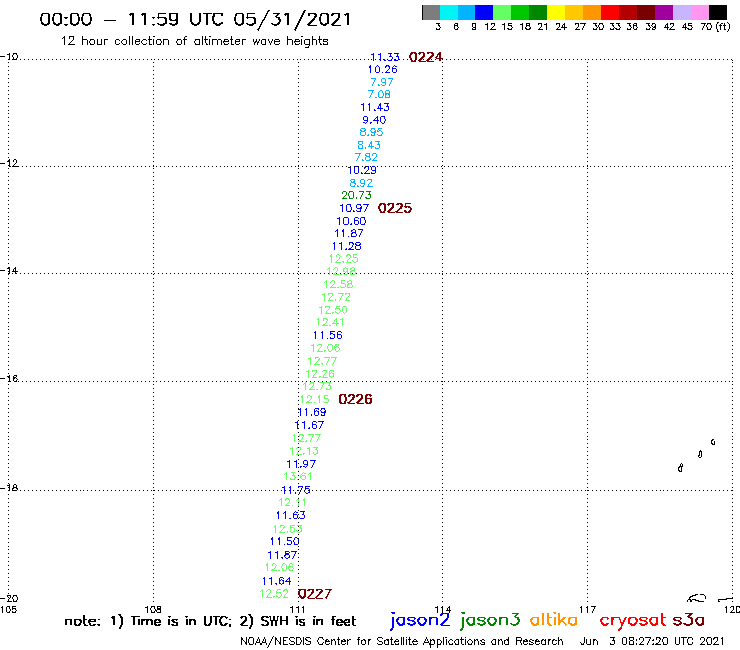Click the NOAA/NESDIS Center footer credit
Viewport: 740px width, 650px height.
pyautogui.click(x=402, y=641)
